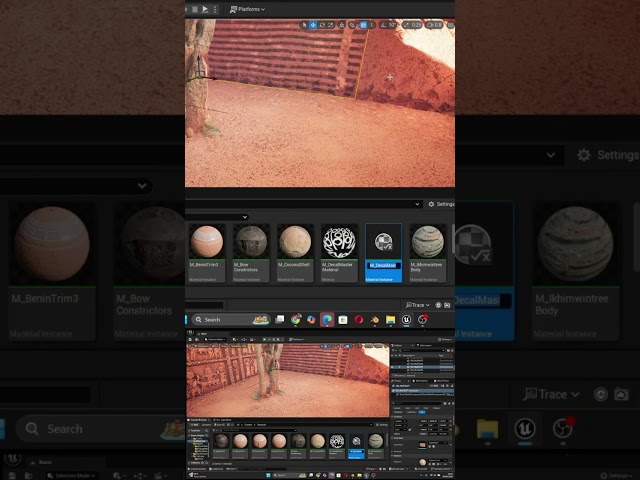Open Copilot colorful icon on taskbar
The image size is (640, 480).
(x=311, y=320)
